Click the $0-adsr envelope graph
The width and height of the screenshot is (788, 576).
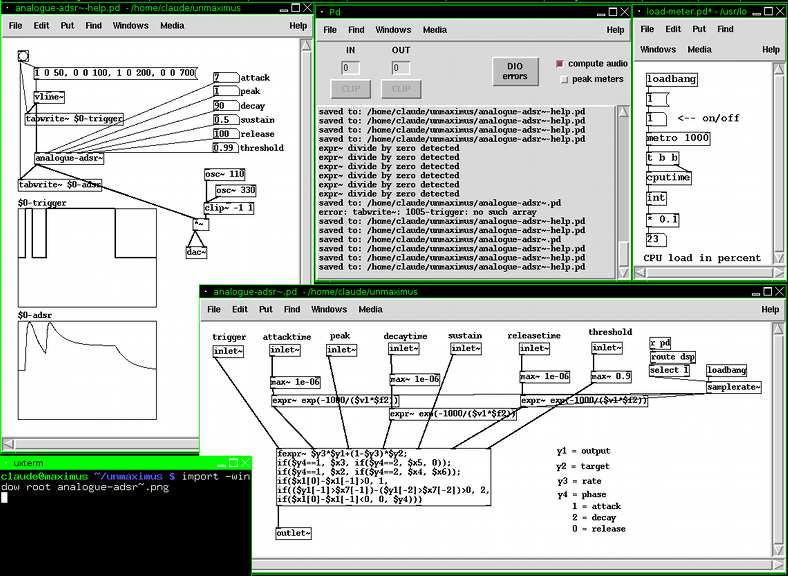[x=87, y=370]
